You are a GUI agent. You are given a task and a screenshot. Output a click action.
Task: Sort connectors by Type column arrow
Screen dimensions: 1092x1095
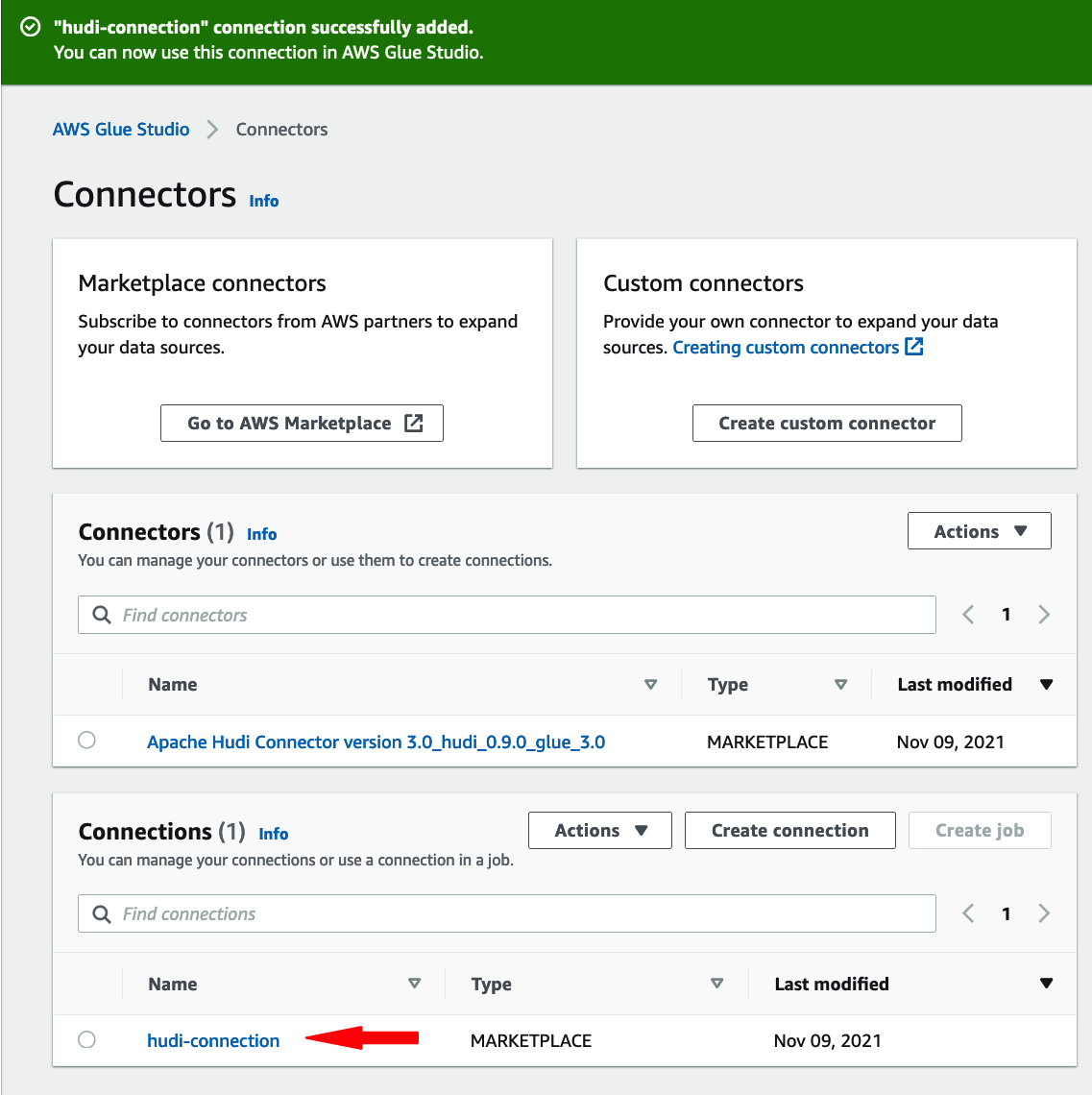pyautogui.click(x=841, y=684)
